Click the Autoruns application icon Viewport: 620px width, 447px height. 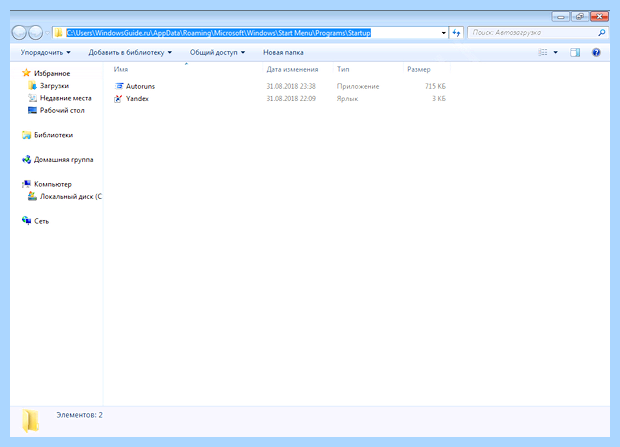click(119, 86)
